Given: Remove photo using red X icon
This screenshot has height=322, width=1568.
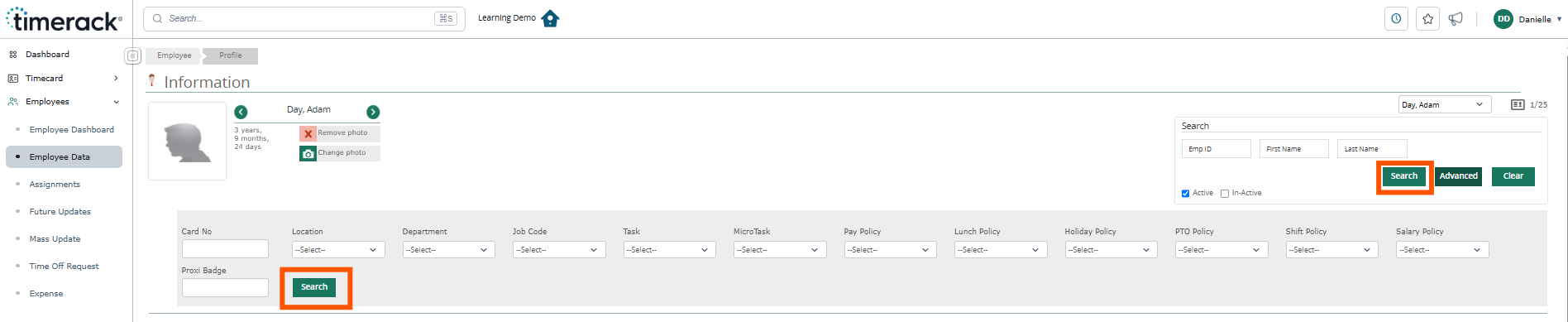Looking at the screenshot, I should point(308,133).
